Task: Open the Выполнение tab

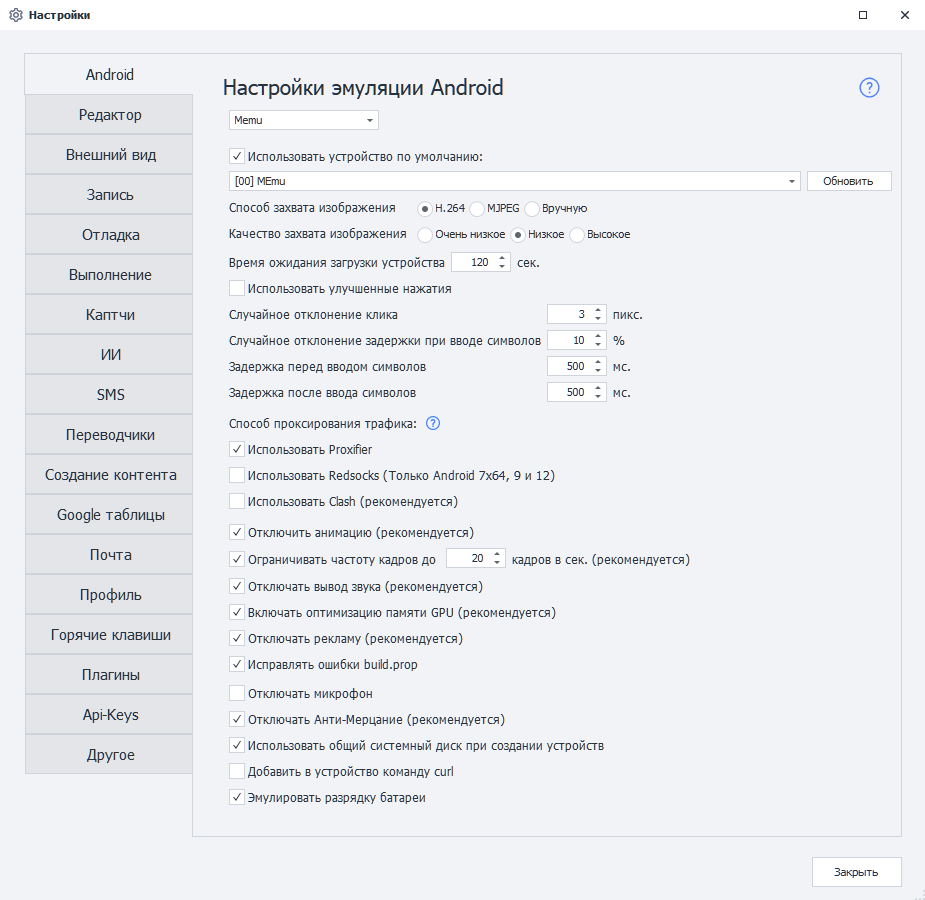Action: click(x=109, y=275)
